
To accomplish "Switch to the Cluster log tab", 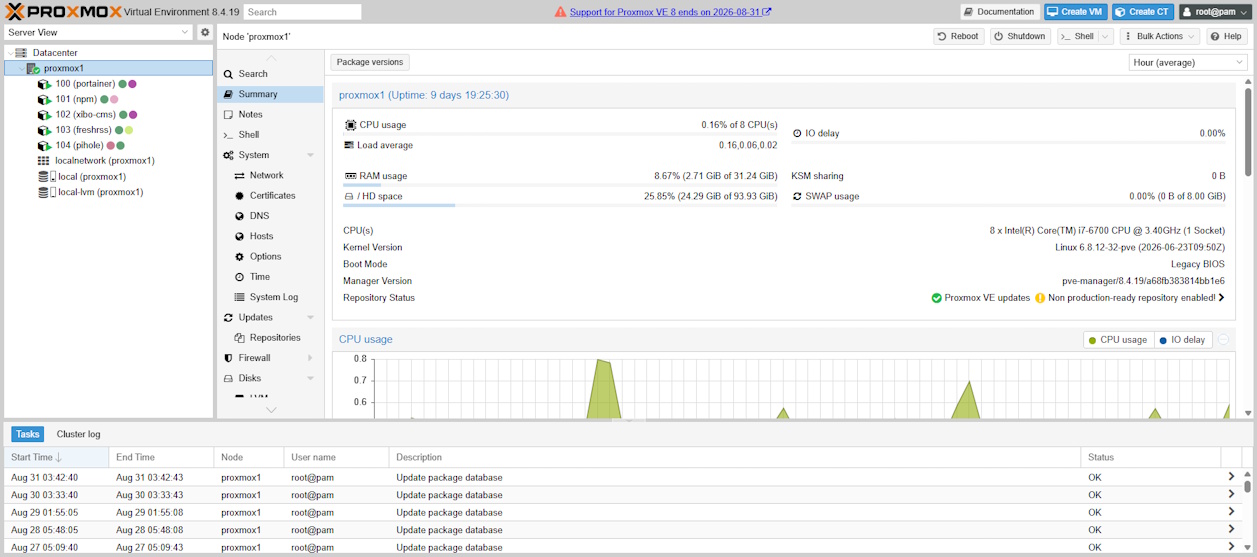I will coord(78,434).
